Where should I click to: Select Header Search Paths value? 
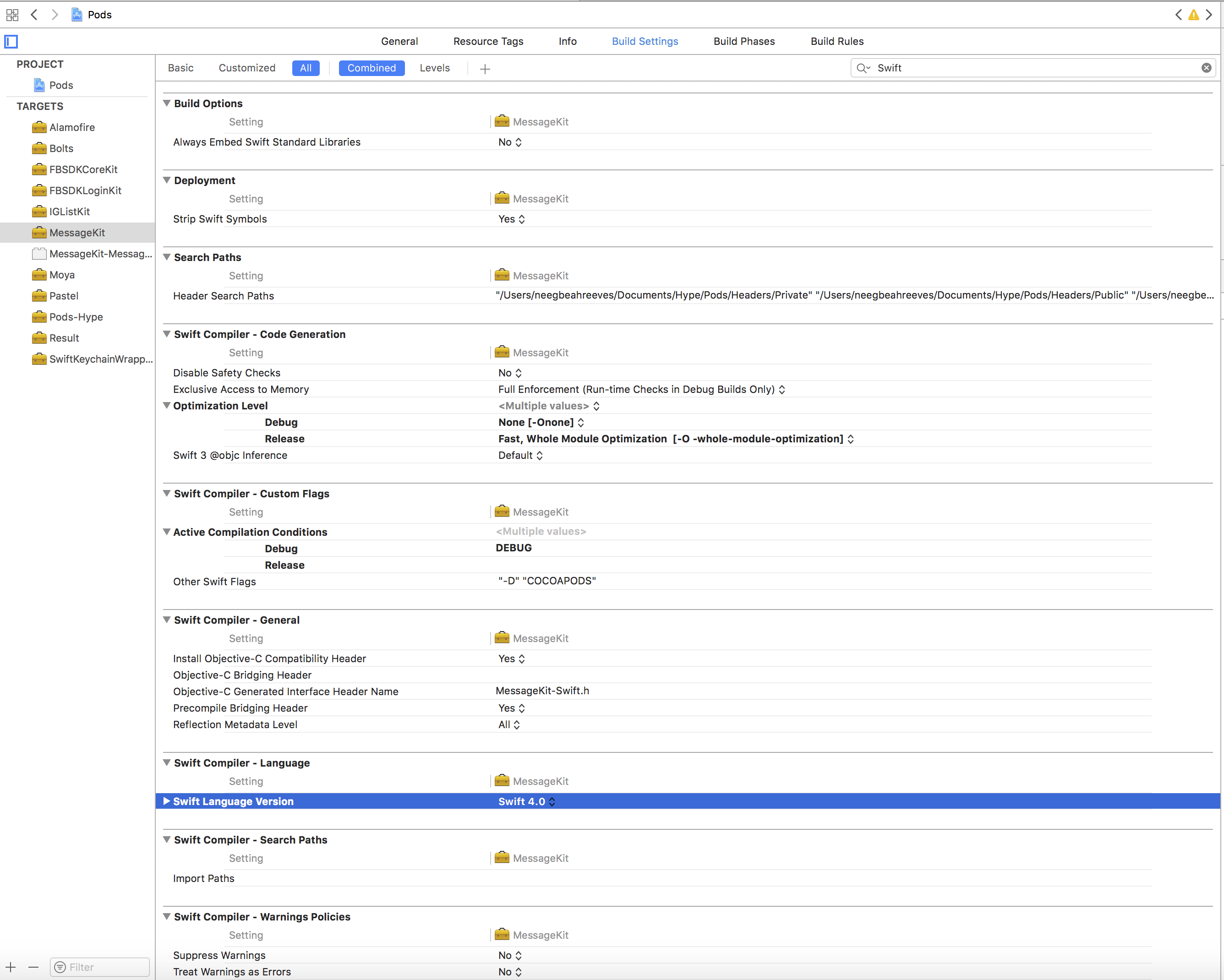pos(854,295)
